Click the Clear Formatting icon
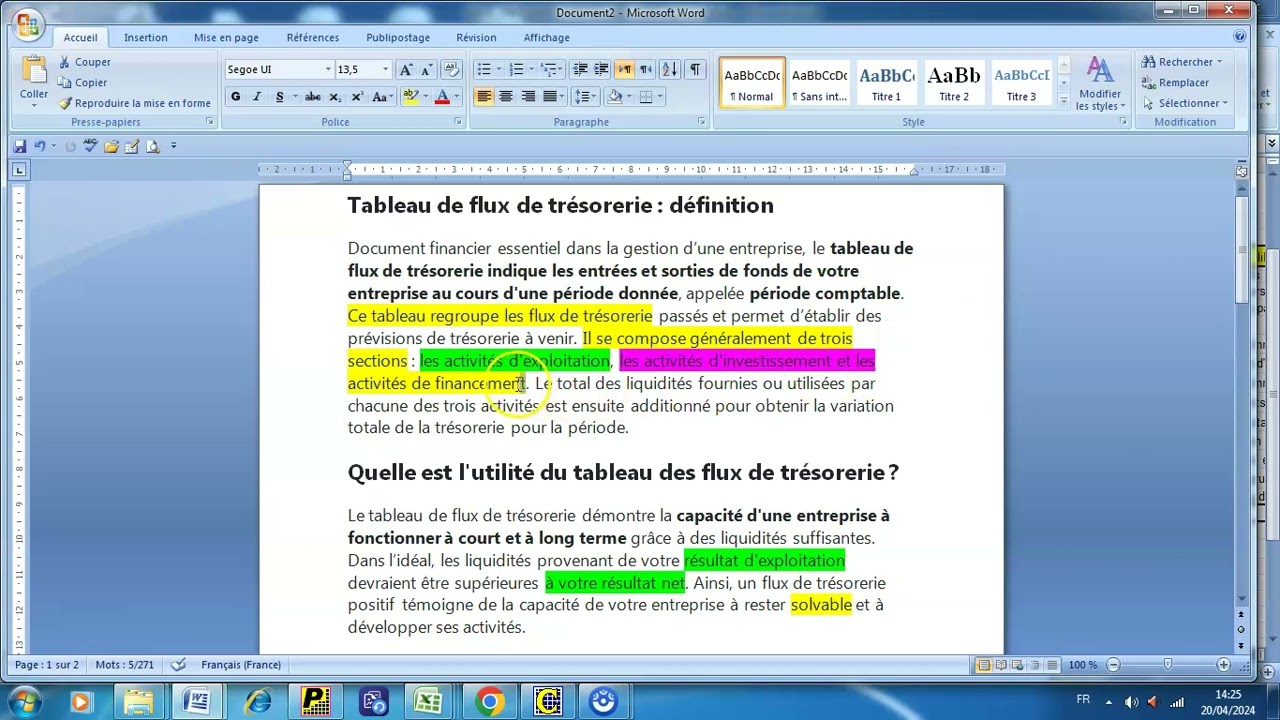1280x720 pixels. [x=452, y=69]
